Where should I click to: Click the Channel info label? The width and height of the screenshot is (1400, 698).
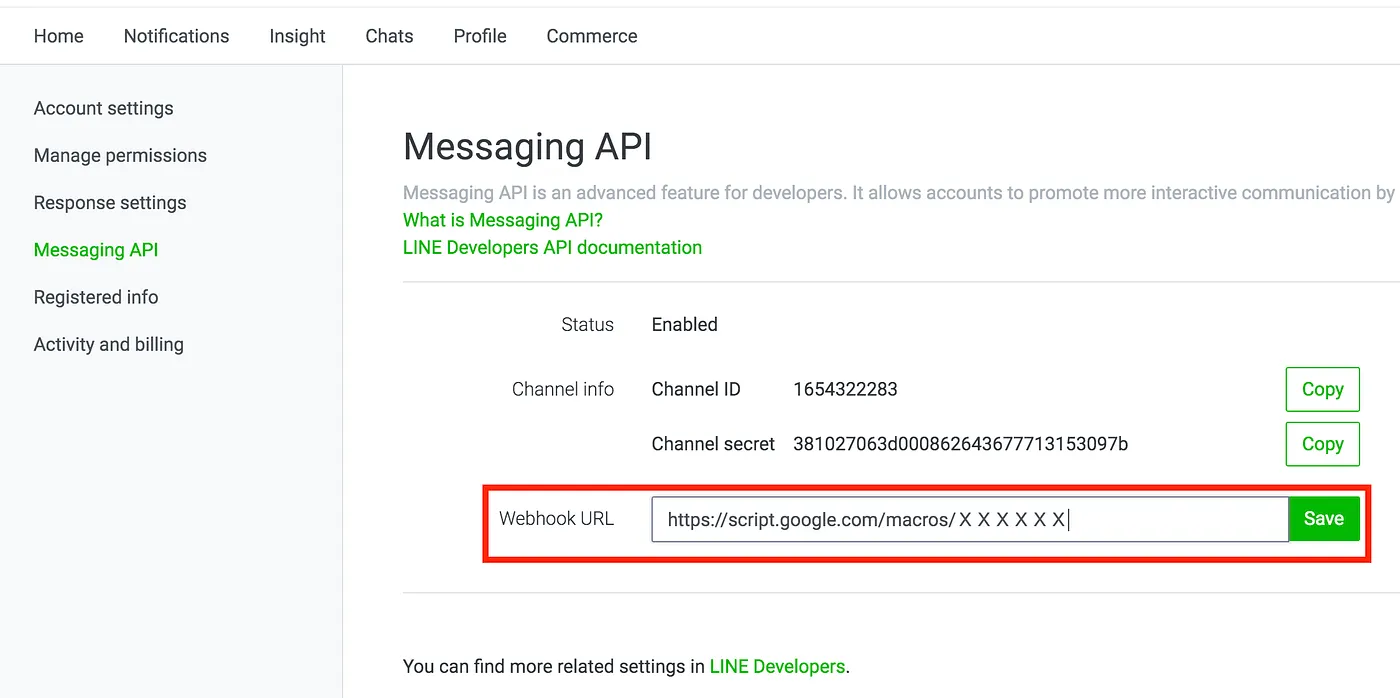tap(563, 389)
